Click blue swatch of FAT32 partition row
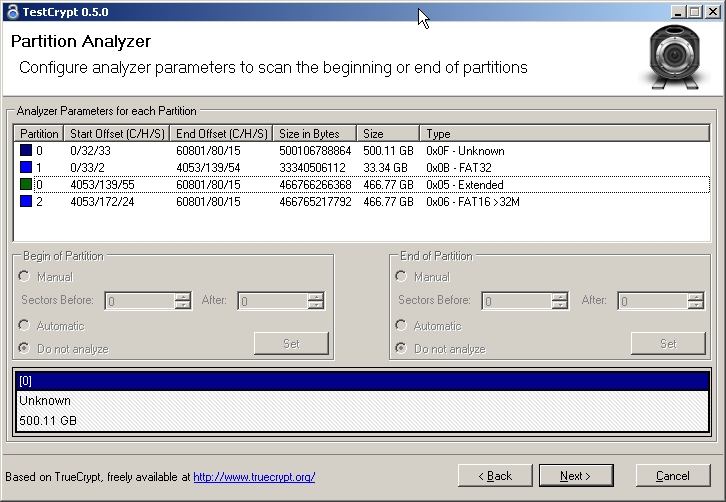This screenshot has width=726, height=502. tap(26, 167)
